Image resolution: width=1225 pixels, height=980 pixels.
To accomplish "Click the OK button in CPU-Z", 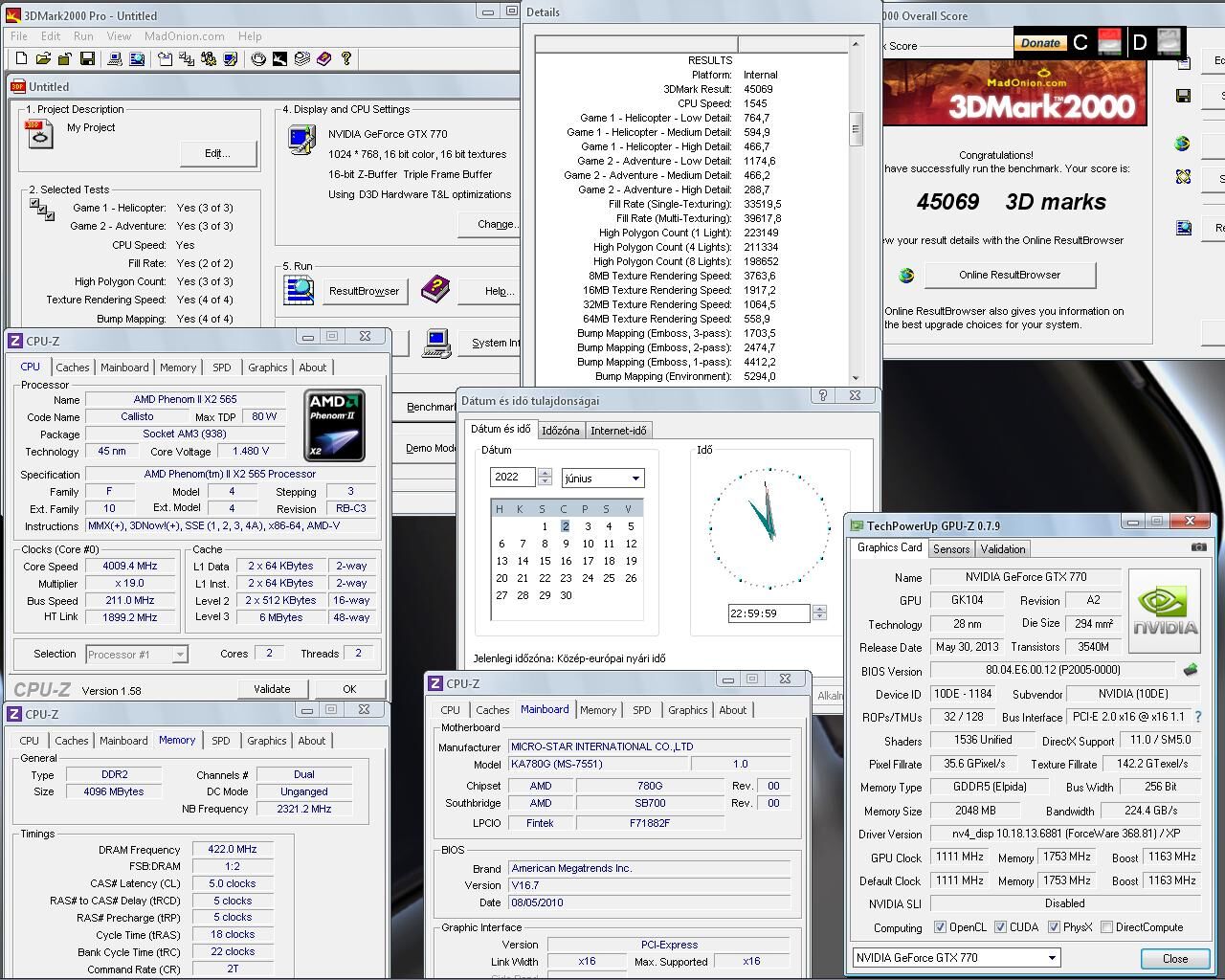I will tap(349, 689).
